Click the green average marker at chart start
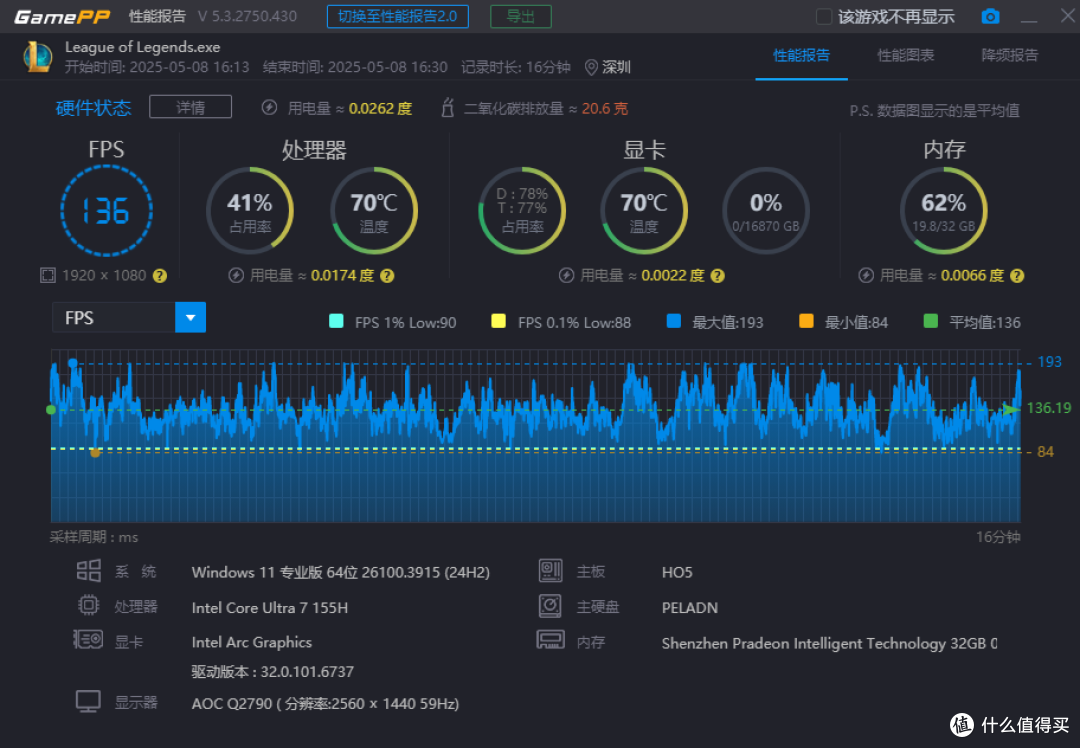 click(x=51, y=410)
